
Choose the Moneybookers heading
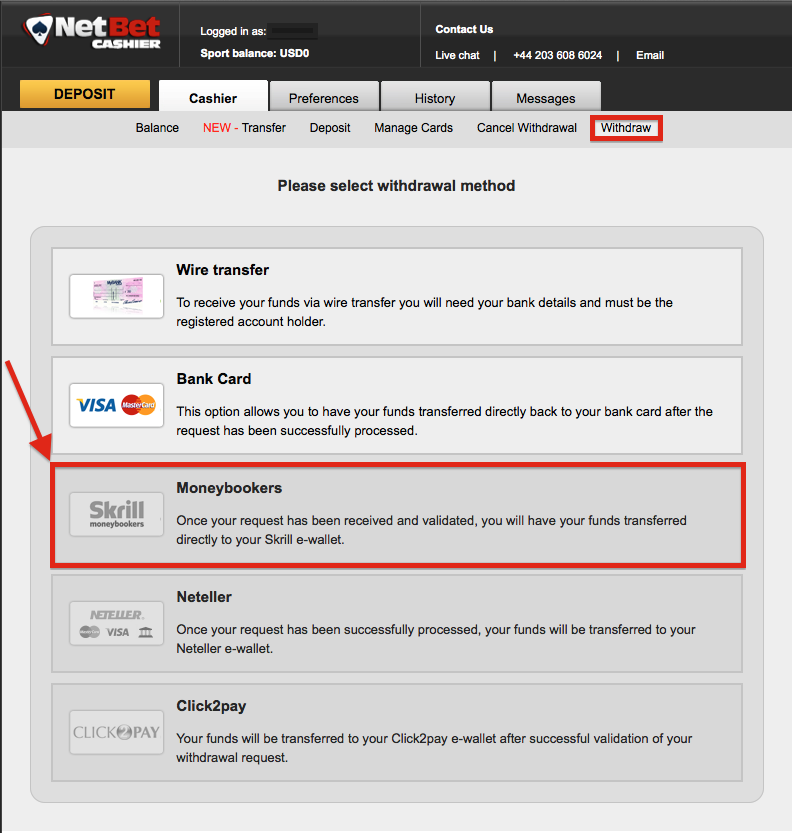[x=229, y=488]
